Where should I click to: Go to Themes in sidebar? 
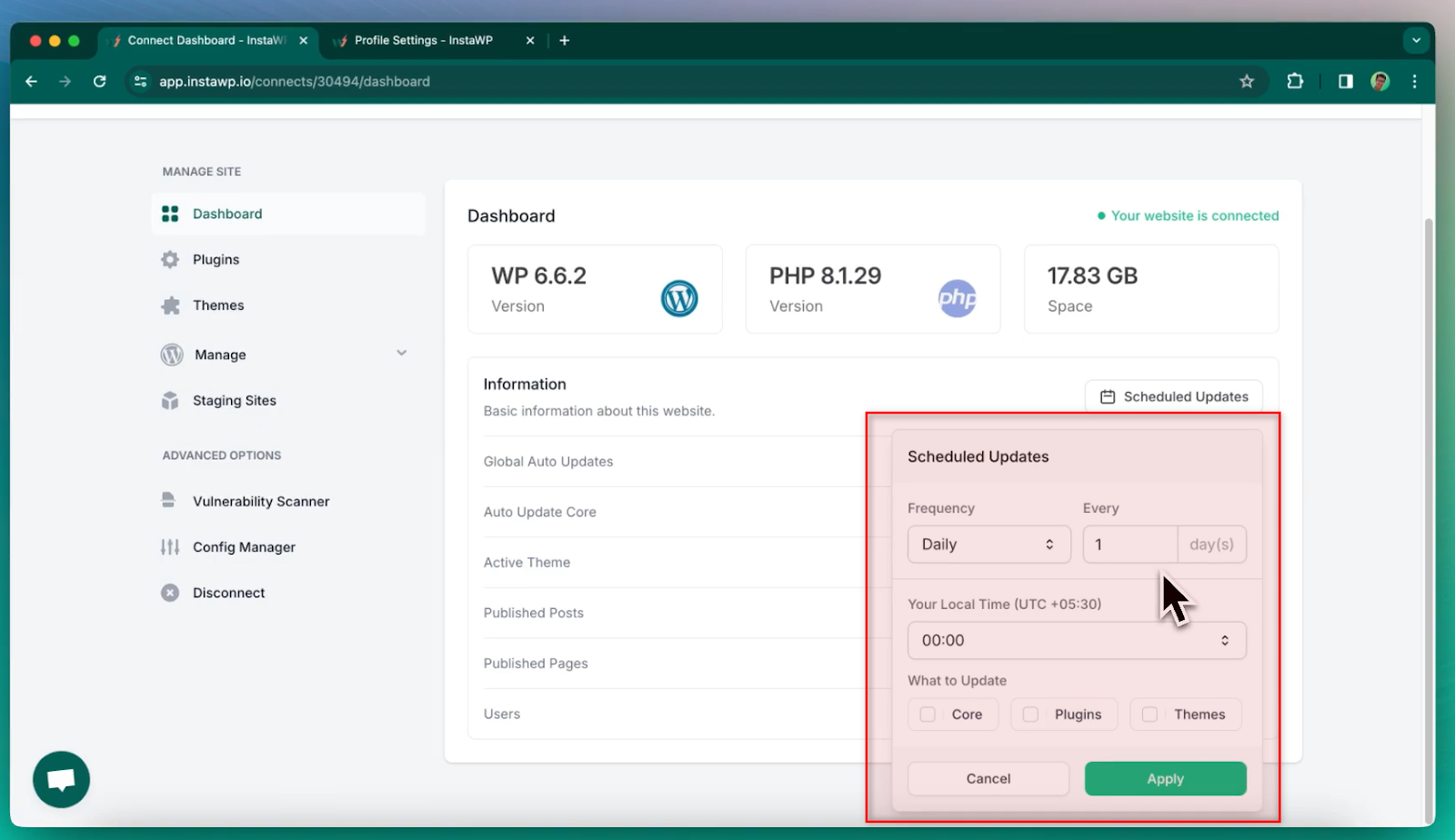pyautogui.click(x=218, y=305)
